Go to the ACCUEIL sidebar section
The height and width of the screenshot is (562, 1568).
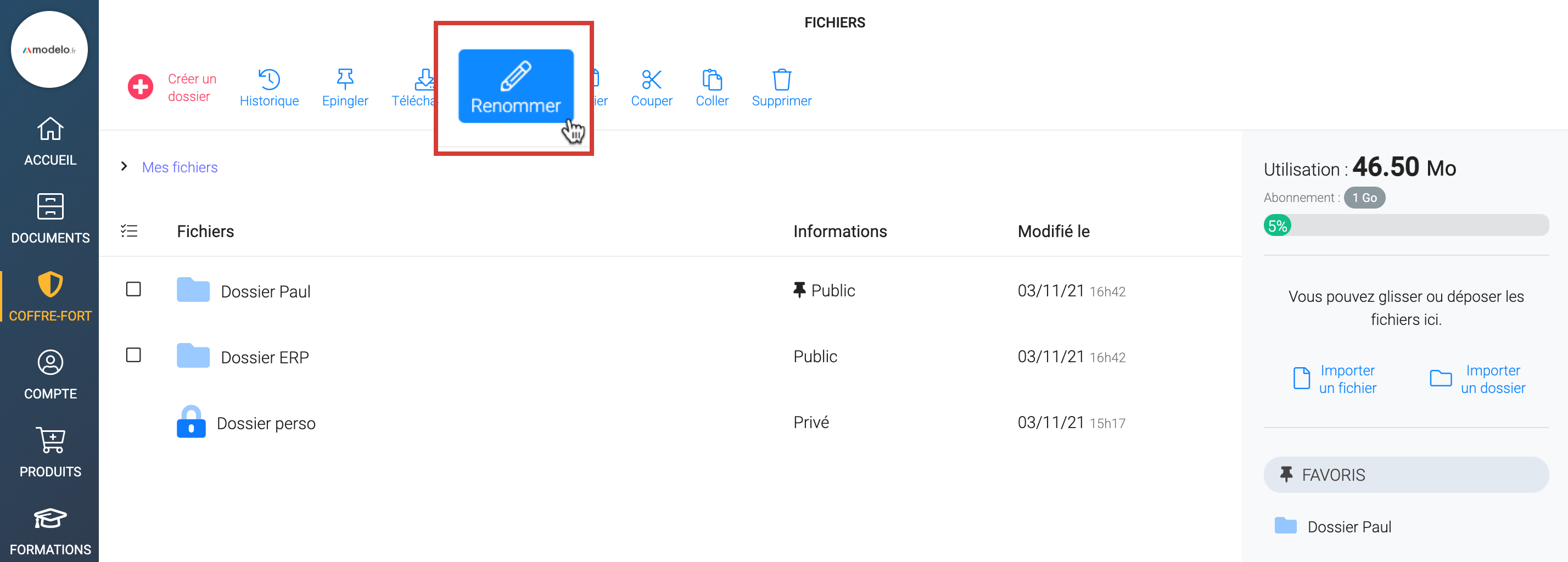pyautogui.click(x=50, y=141)
